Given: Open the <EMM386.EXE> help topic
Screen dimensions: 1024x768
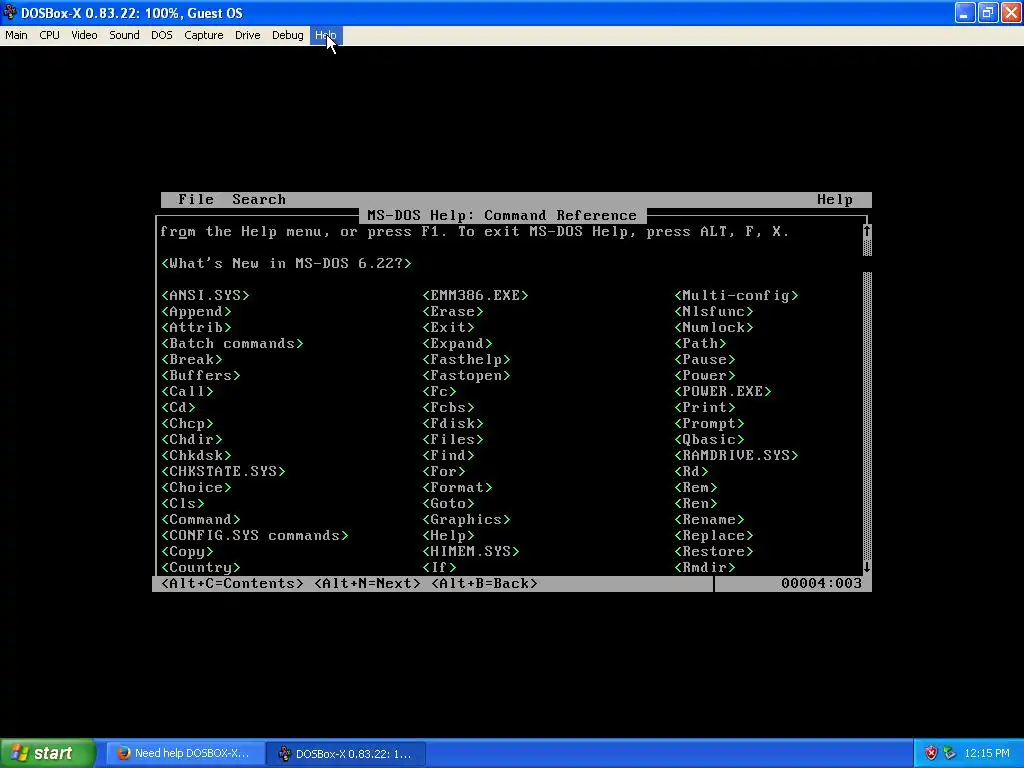Looking at the screenshot, I should tap(475, 295).
